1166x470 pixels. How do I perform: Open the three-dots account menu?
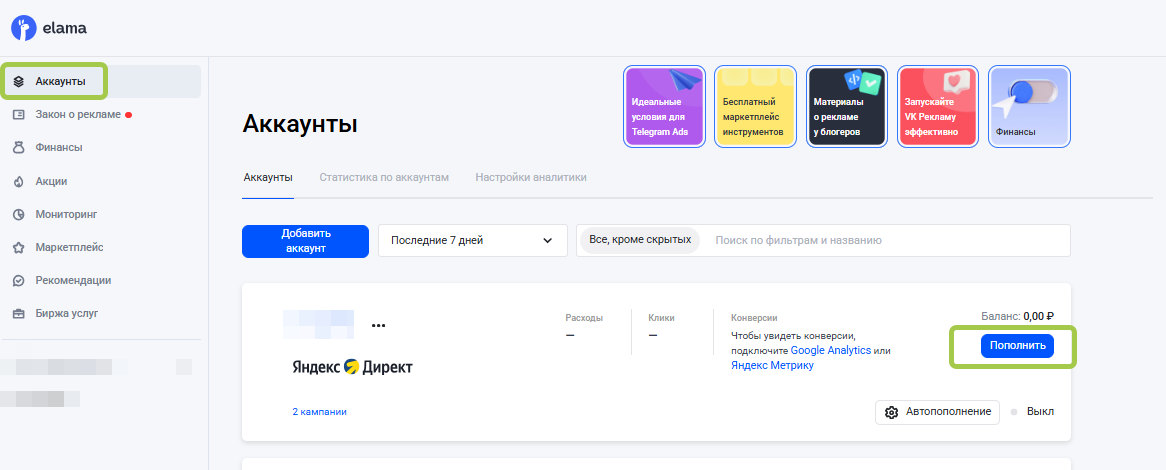[378, 325]
